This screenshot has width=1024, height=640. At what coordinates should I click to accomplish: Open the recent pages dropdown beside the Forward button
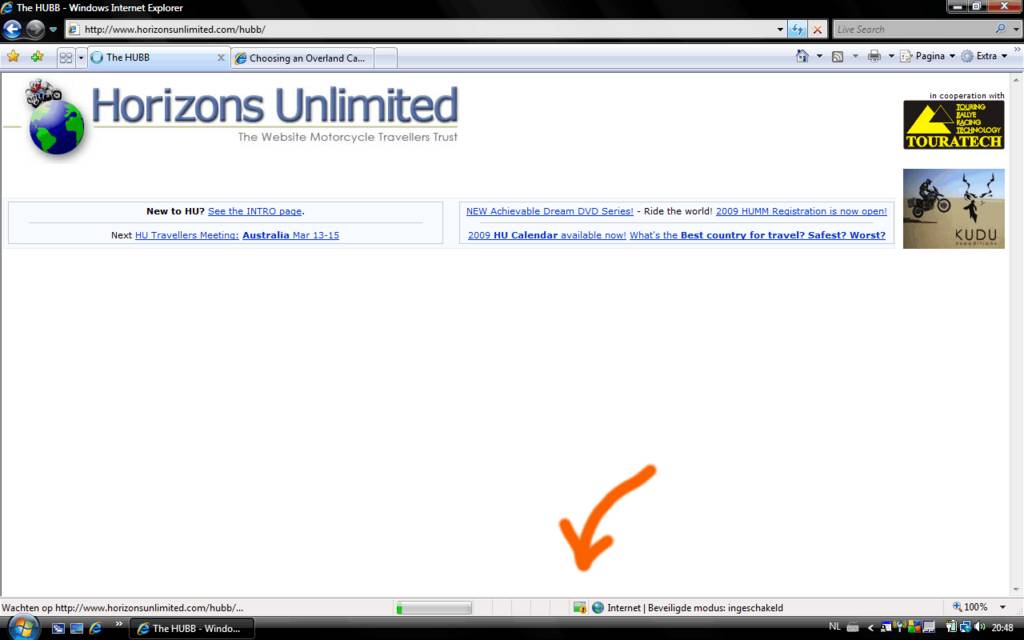coord(53,29)
